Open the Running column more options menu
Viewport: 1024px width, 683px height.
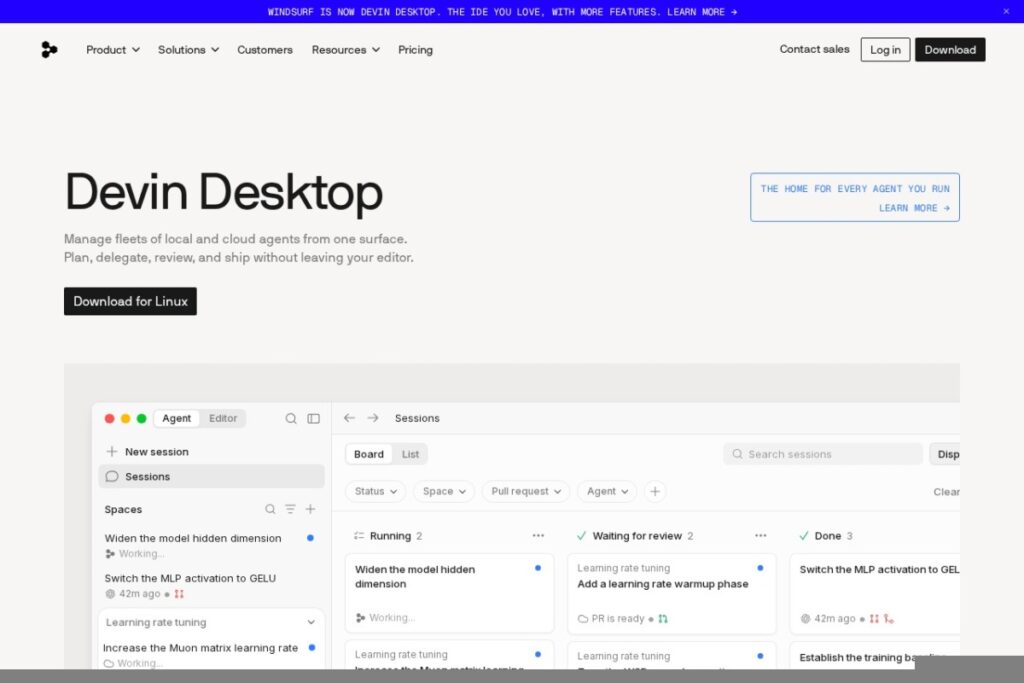pyautogui.click(x=538, y=535)
